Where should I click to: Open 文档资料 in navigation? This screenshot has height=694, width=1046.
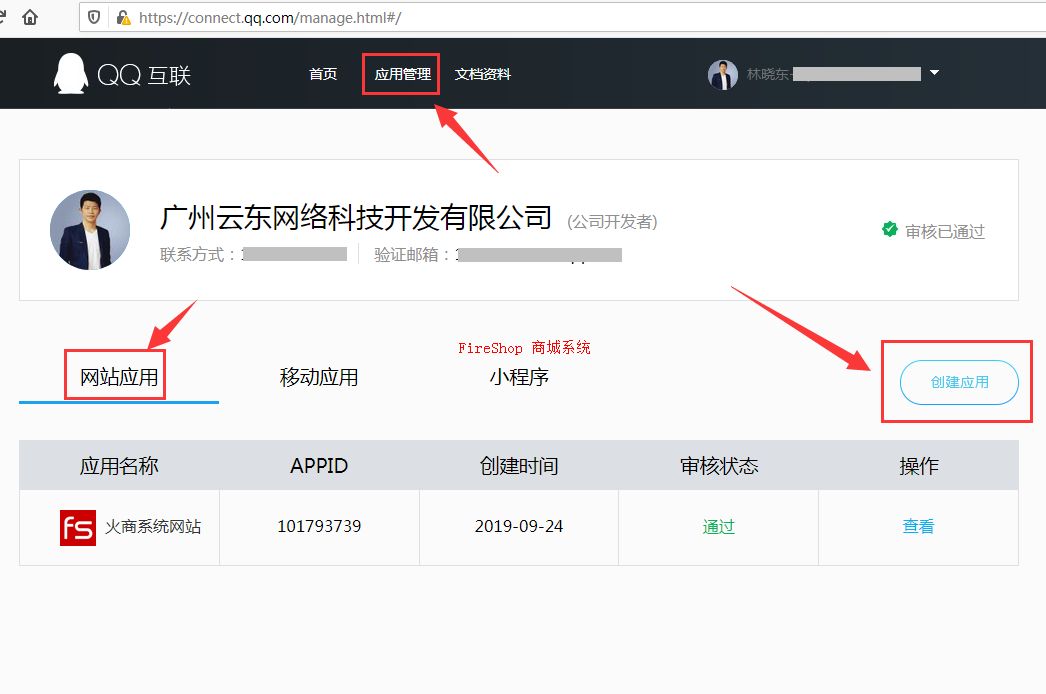tap(482, 74)
